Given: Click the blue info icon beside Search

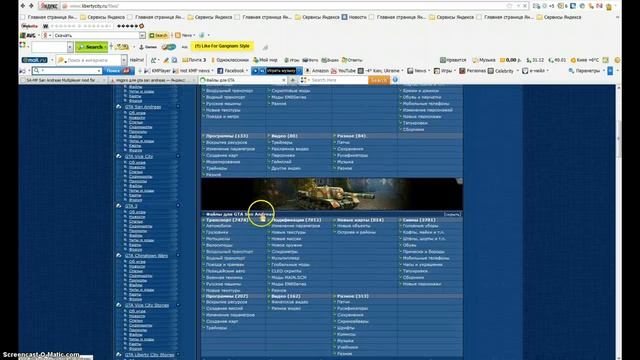Looking at the screenshot, I should [395, 80].
